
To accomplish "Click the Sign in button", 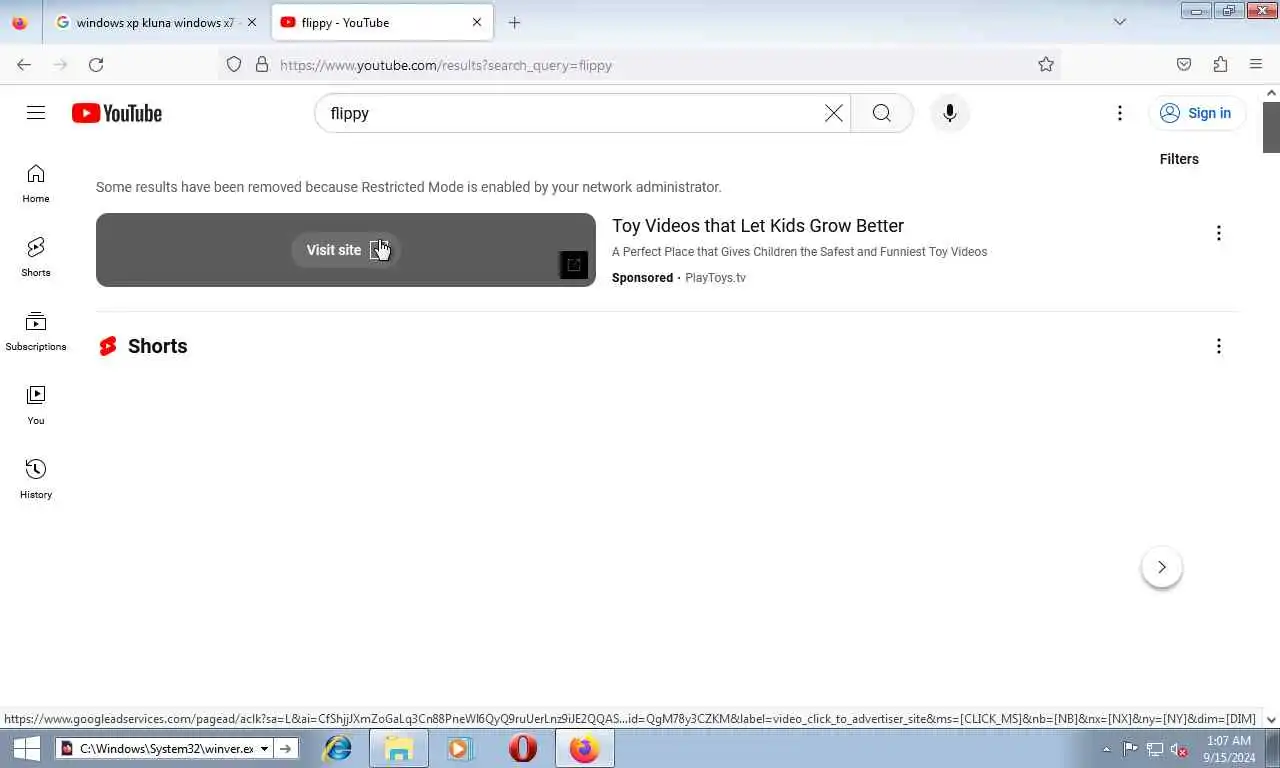I will point(1197,113).
